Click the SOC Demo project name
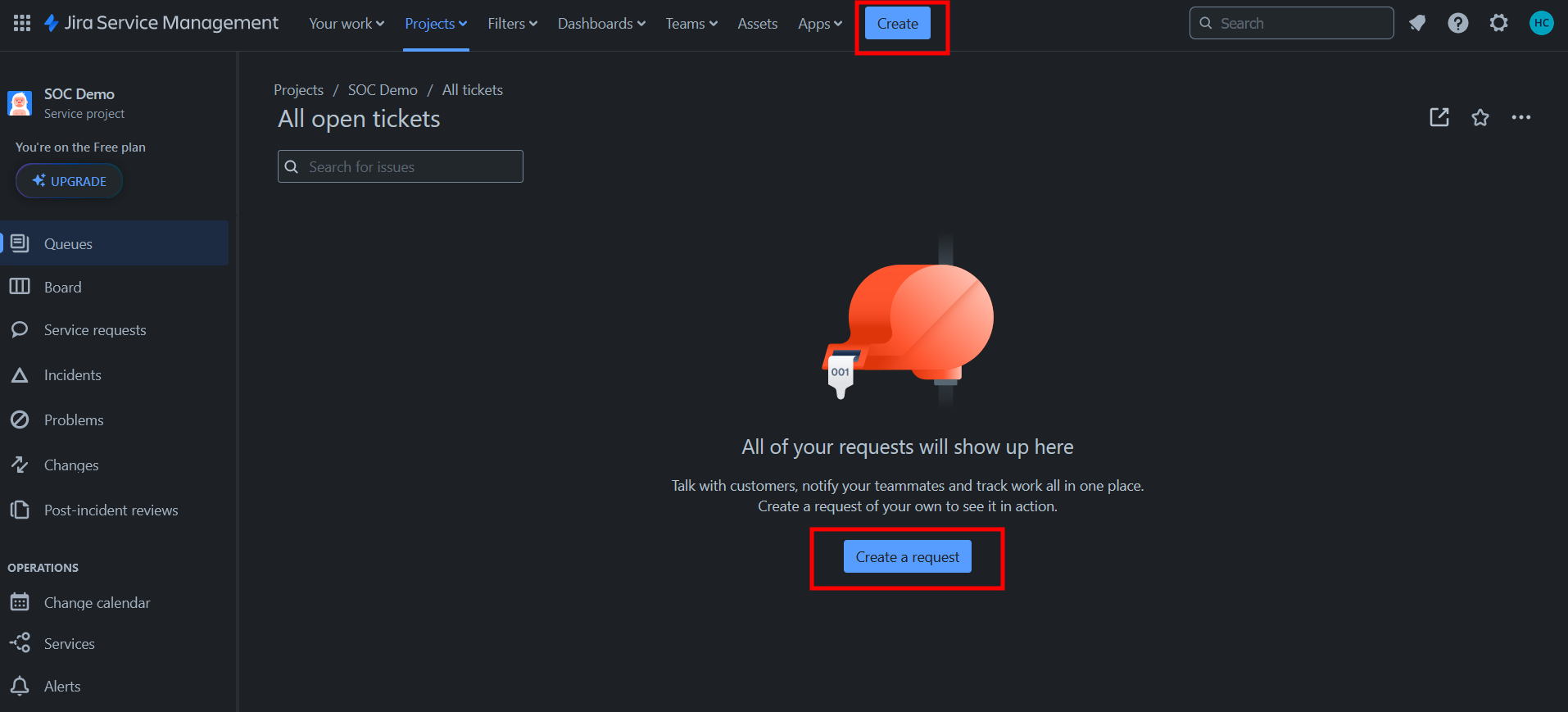Screen dimensions: 1568x712 pos(79,94)
